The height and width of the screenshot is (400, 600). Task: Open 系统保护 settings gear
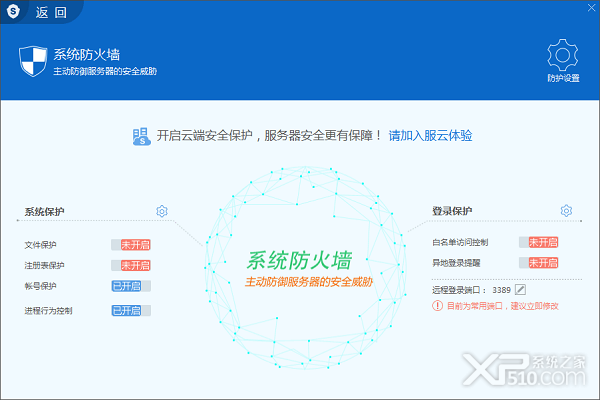point(162,211)
